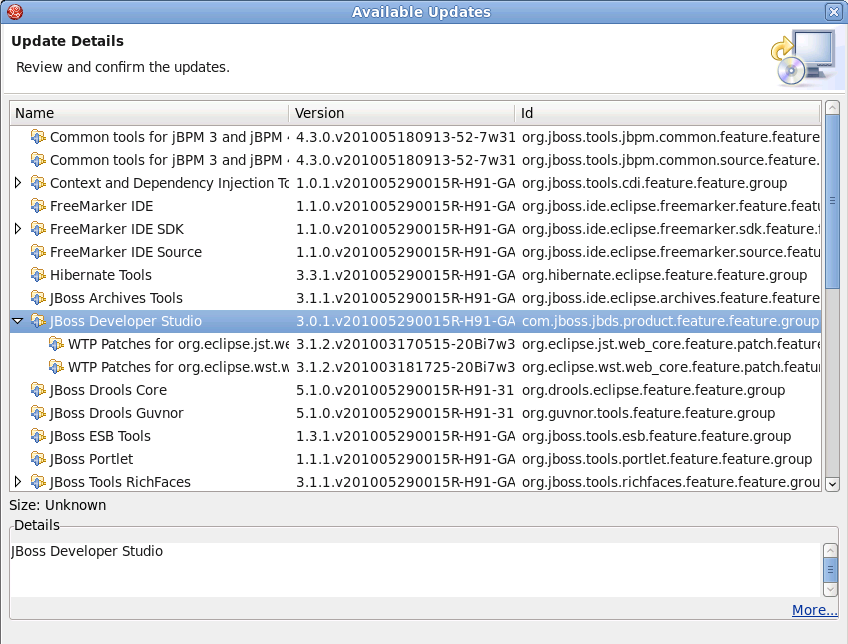Click the feature icon beside JBoss Archives Tools

[x=38, y=297]
